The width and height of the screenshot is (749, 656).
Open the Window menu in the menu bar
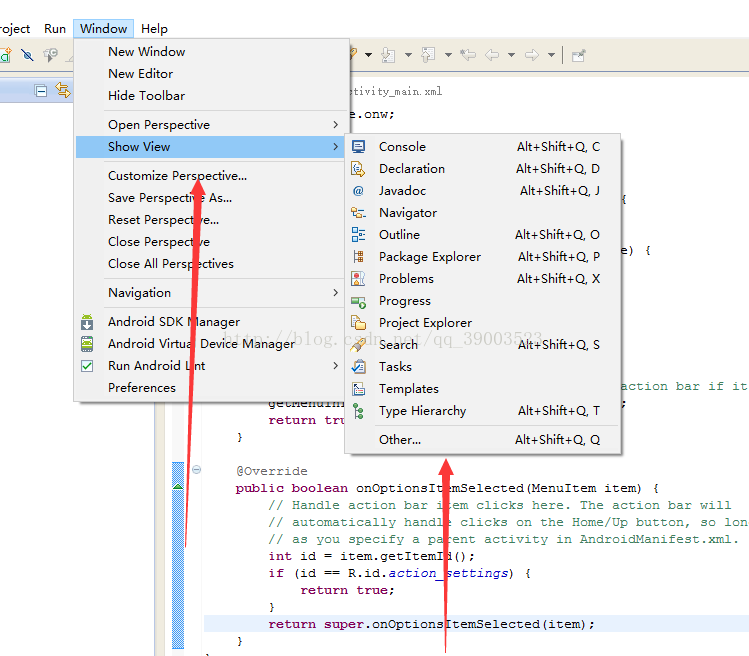[104, 29]
